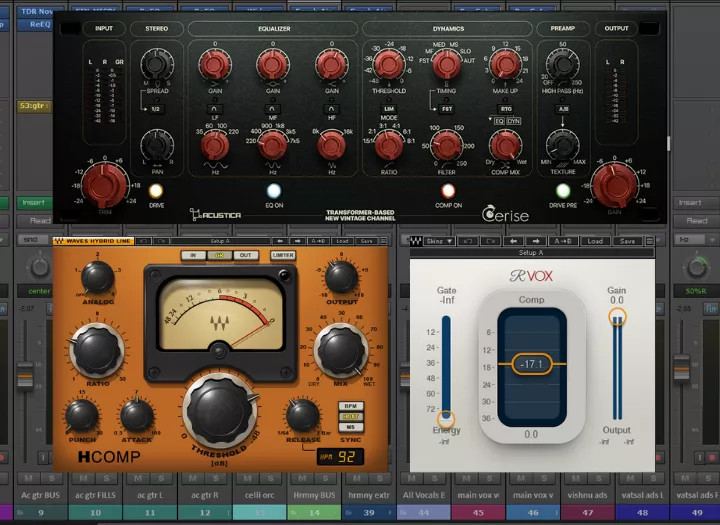Toggle the Cerise COMP ON button
This screenshot has width=720, height=525.
click(448, 191)
